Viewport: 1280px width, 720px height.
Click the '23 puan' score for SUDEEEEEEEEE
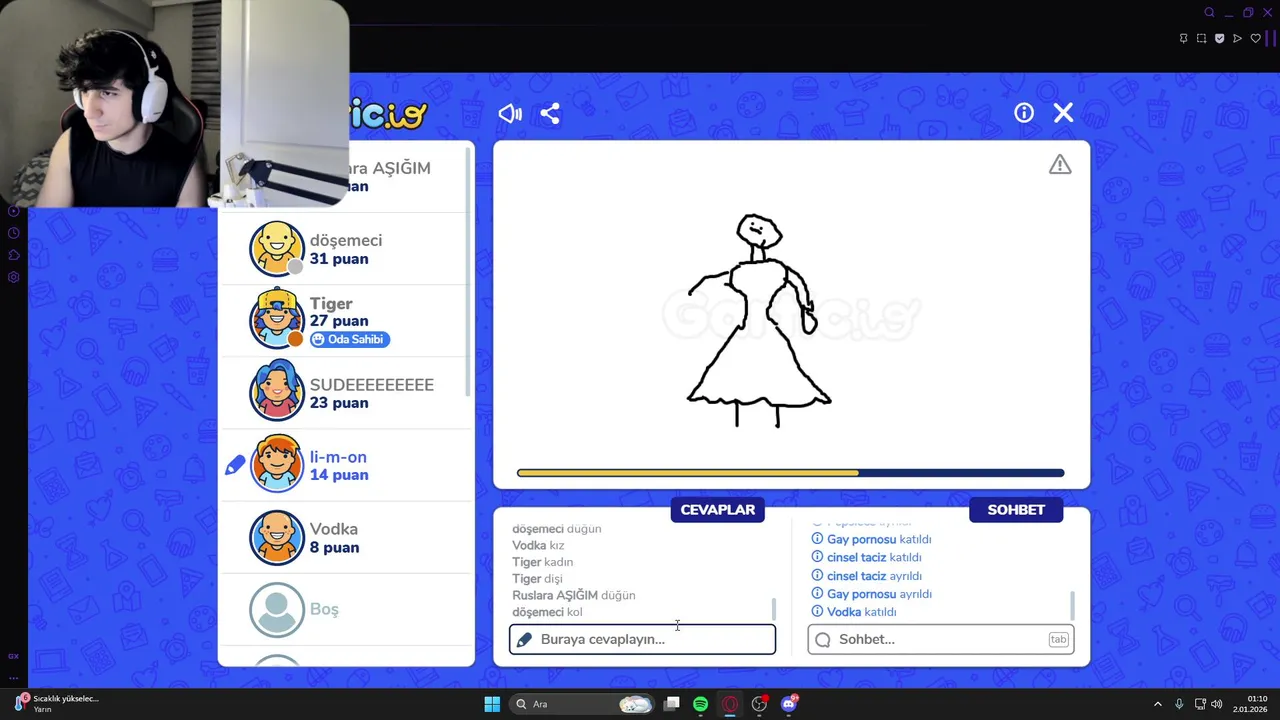click(x=339, y=403)
